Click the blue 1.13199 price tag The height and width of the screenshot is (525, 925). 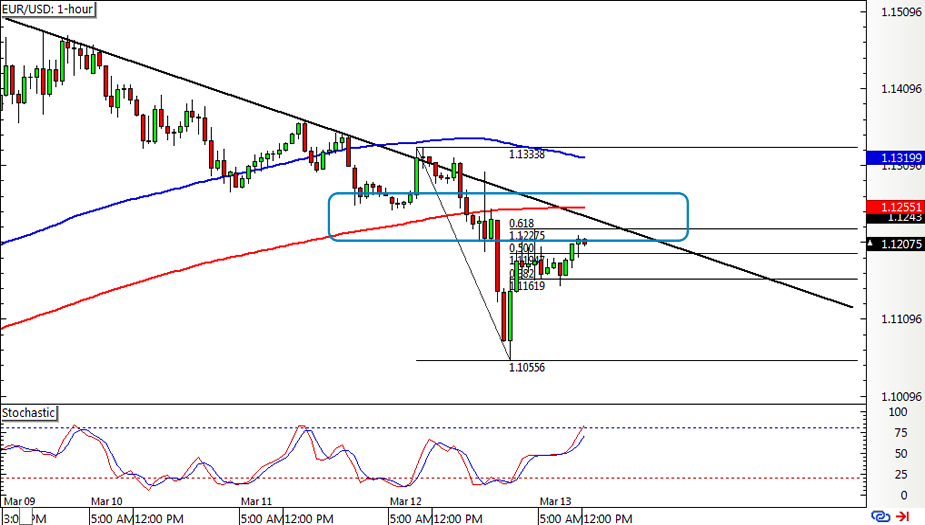[x=896, y=158]
